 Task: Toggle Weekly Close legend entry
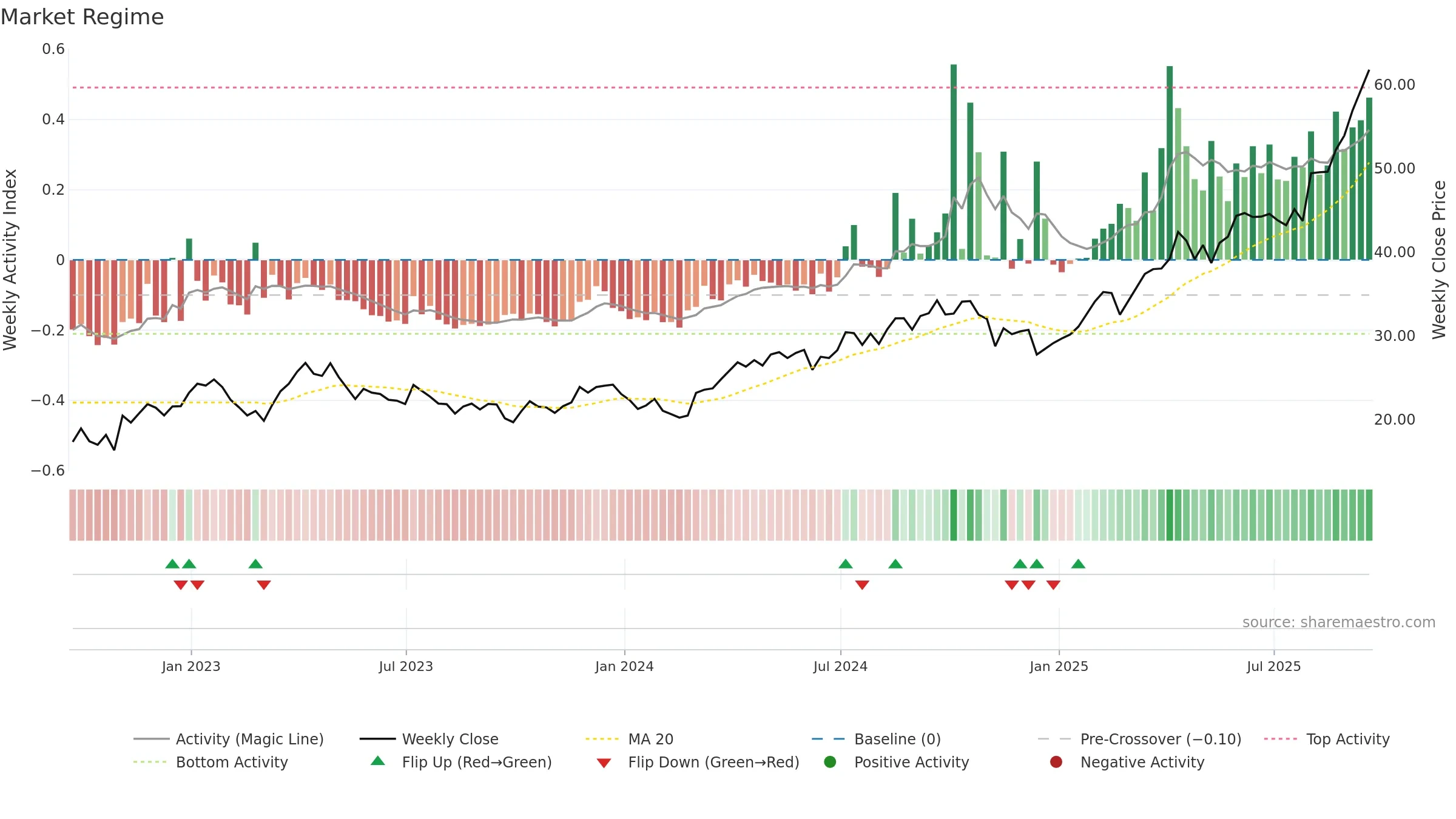coord(429,739)
